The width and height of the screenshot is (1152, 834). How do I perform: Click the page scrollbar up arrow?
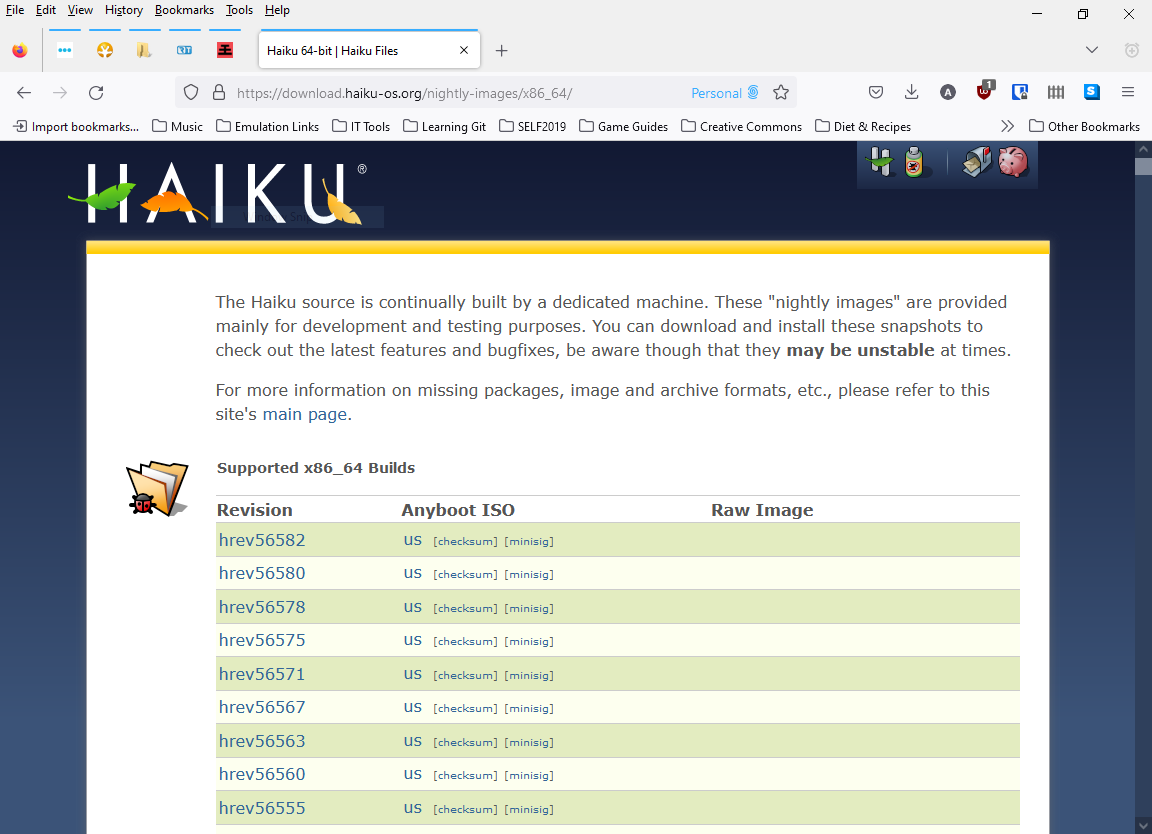(x=1143, y=148)
